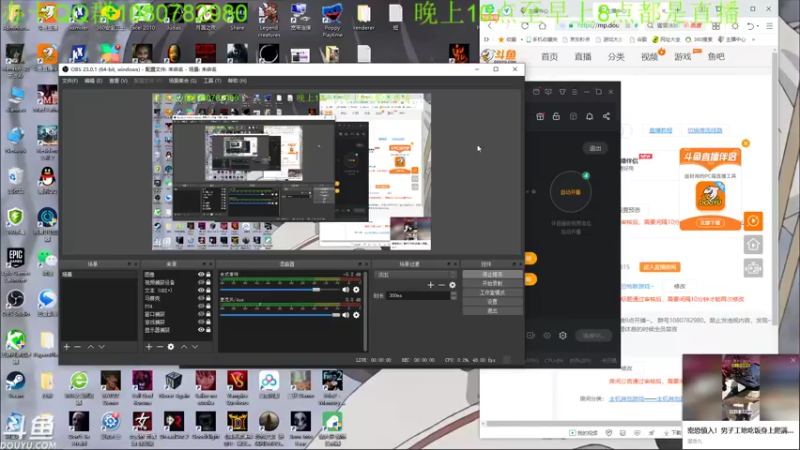The height and width of the screenshot is (450, 800).
Task: Open Mic/Aux settings gear in mixer
Action: coord(356,315)
